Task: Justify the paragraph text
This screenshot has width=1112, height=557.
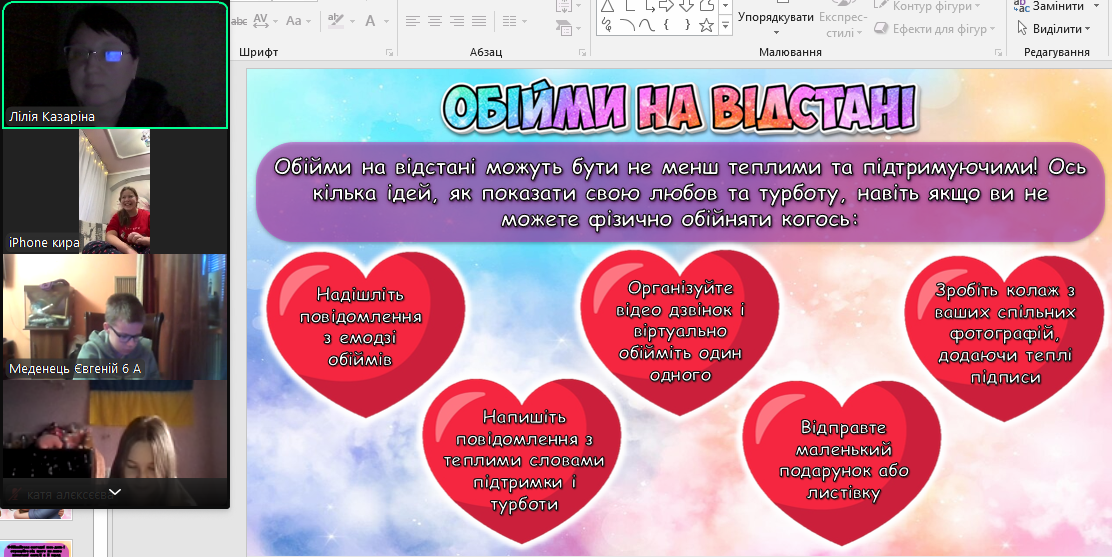Action: [x=481, y=20]
